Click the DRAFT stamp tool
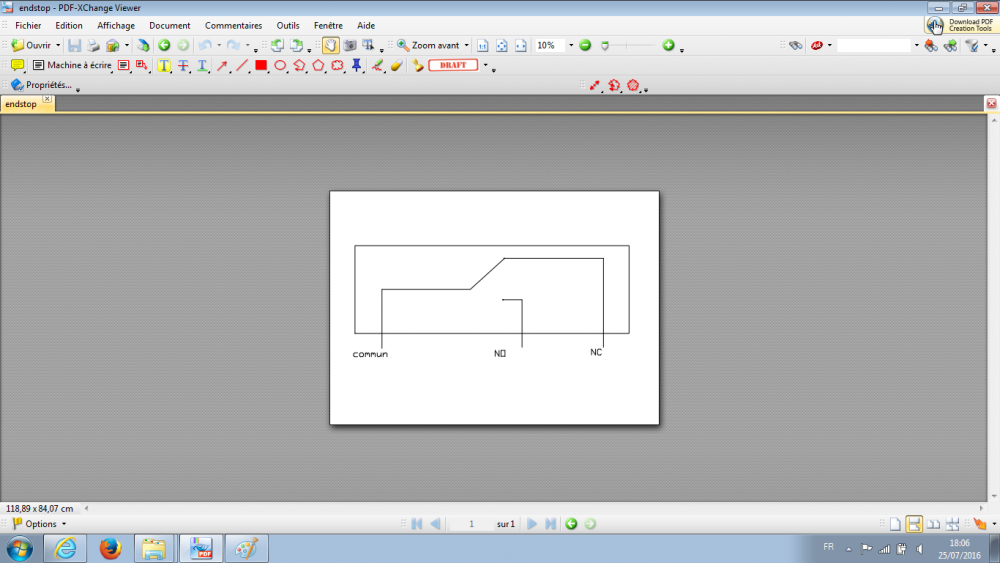Viewport: 1000px width, 563px height. [x=452, y=66]
